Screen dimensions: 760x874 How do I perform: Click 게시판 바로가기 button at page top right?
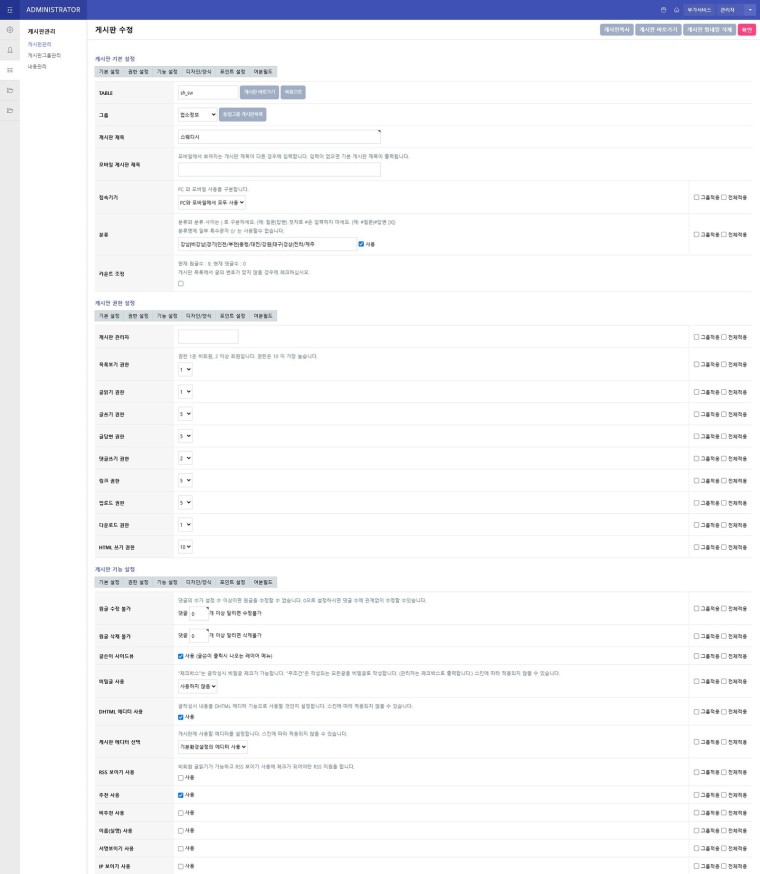(658, 30)
